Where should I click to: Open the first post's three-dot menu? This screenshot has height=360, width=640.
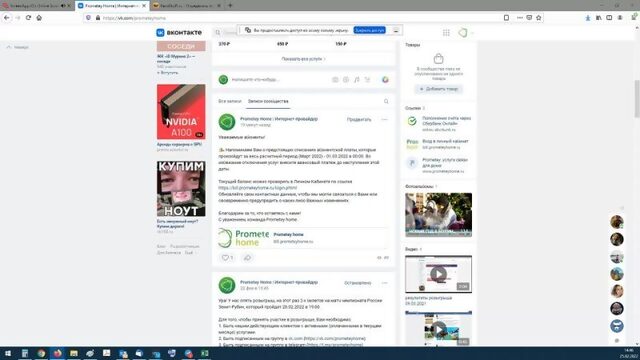[x=384, y=120]
